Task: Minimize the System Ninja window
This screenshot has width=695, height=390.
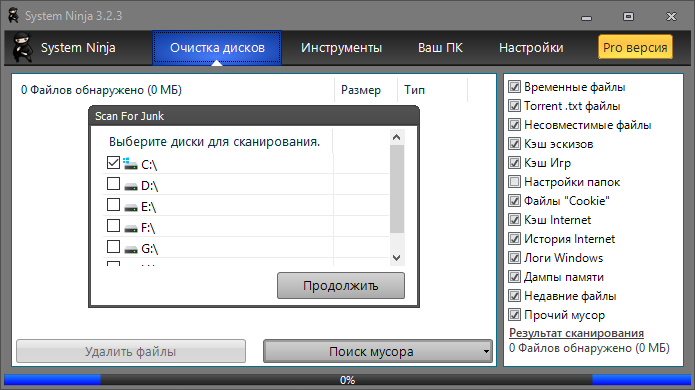Action: pyautogui.click(x=586, y=17)
